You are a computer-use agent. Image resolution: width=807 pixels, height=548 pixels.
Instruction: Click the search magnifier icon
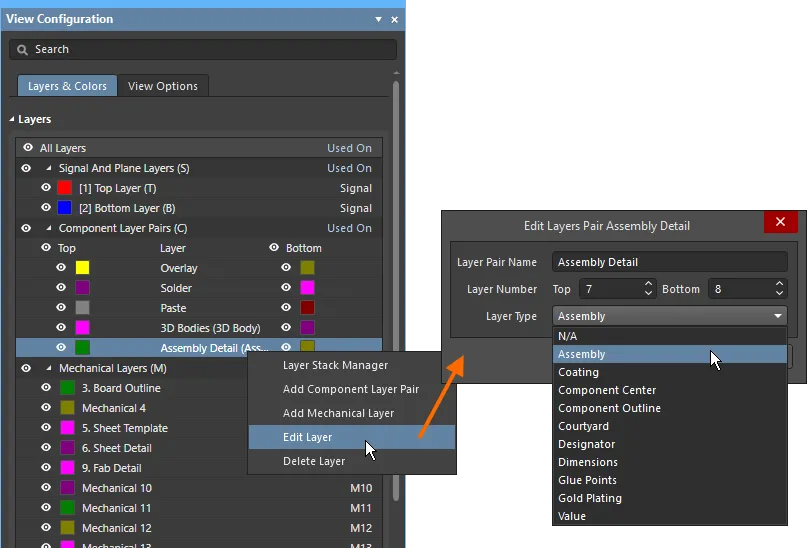tap(22, 49)
